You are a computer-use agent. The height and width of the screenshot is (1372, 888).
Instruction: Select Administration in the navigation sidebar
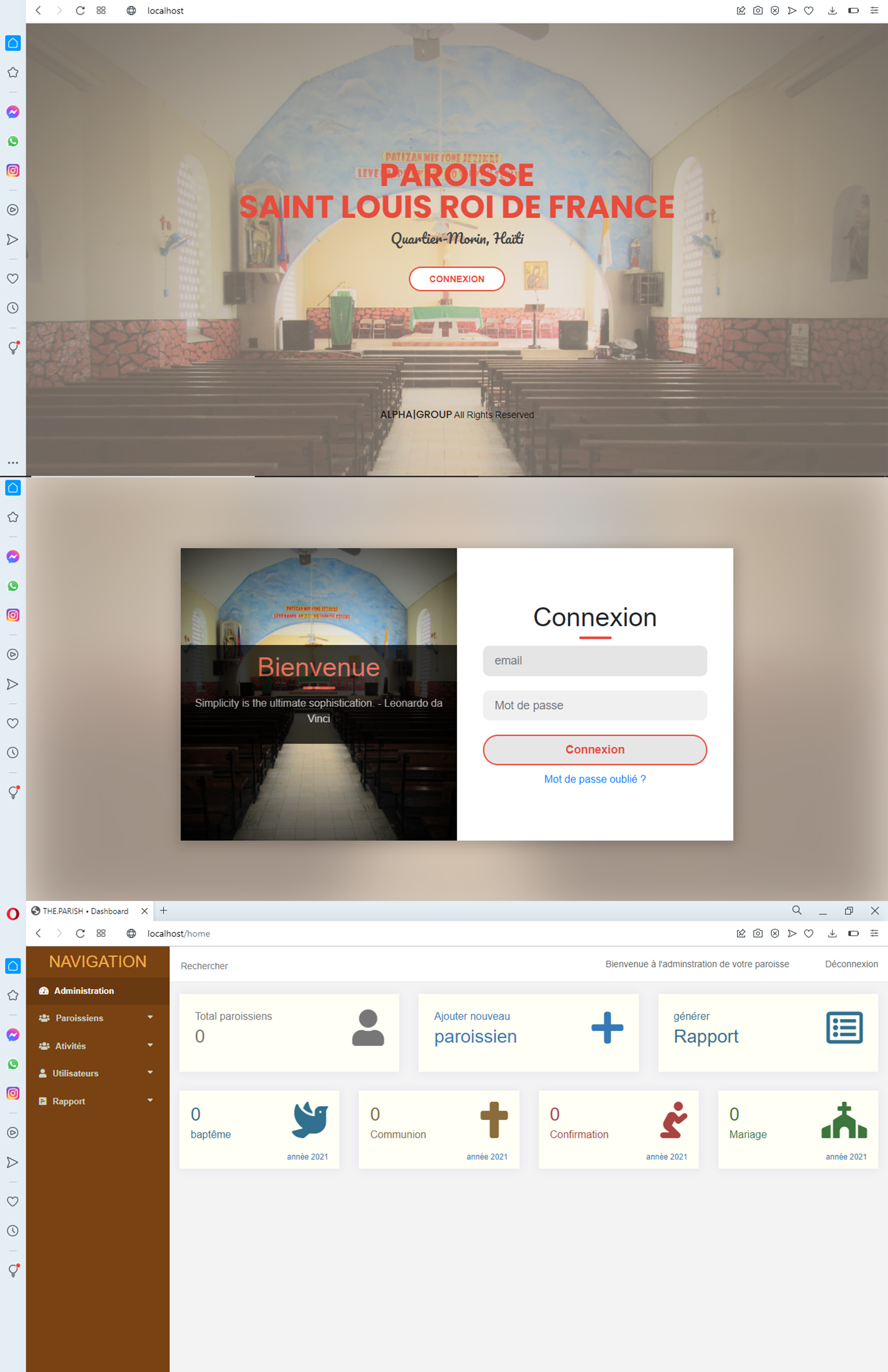[84, 991]
